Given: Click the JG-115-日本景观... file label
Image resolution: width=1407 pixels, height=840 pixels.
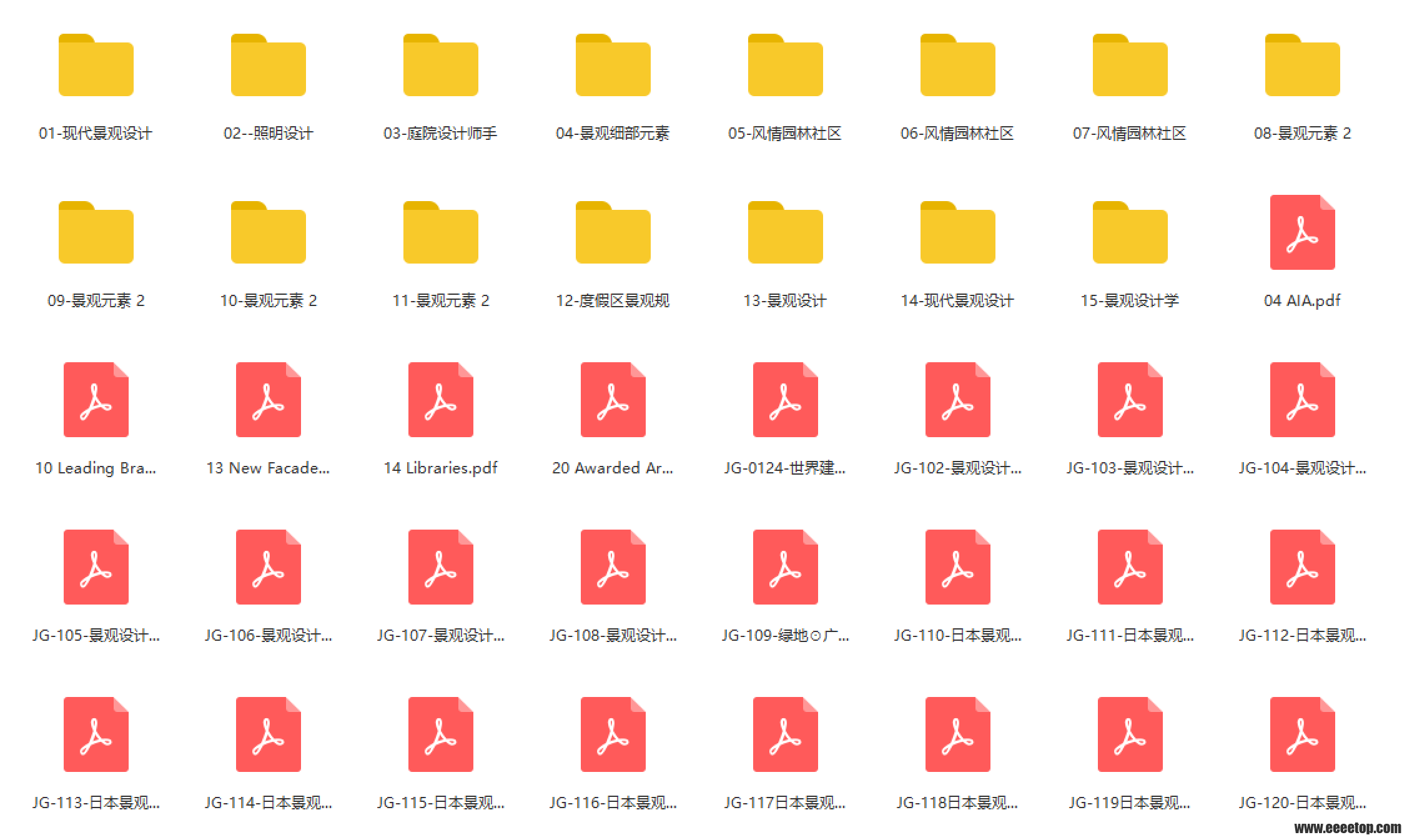Looking at the screenshot, I should pyautogui.click(x=440, y=803).
